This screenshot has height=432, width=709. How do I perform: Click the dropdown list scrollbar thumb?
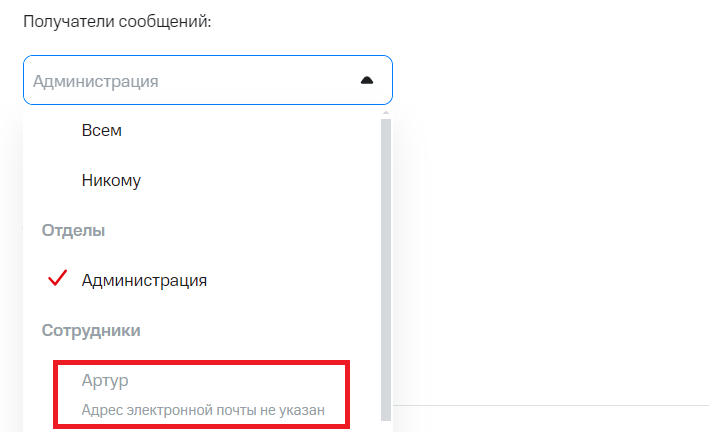coord(385,270)
